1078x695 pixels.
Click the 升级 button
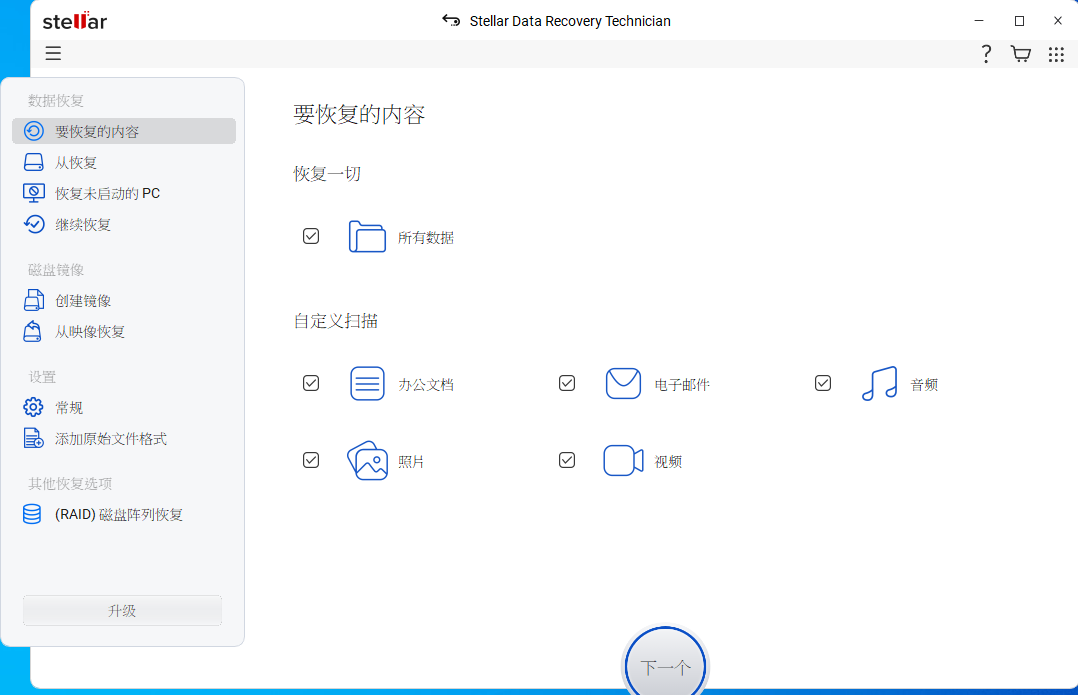(122, 611)
